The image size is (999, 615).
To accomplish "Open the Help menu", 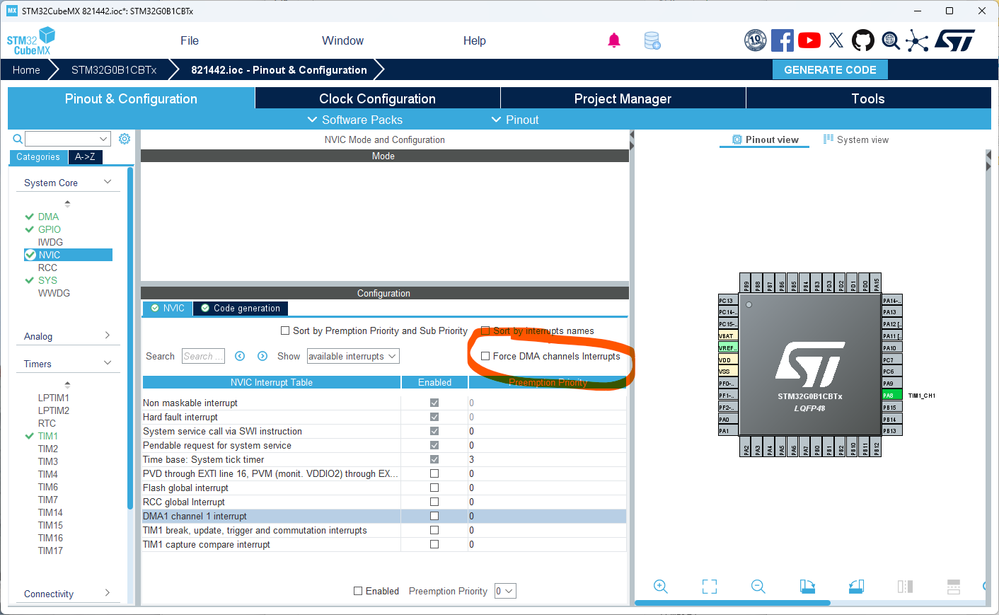I will (x=475, y=41).
